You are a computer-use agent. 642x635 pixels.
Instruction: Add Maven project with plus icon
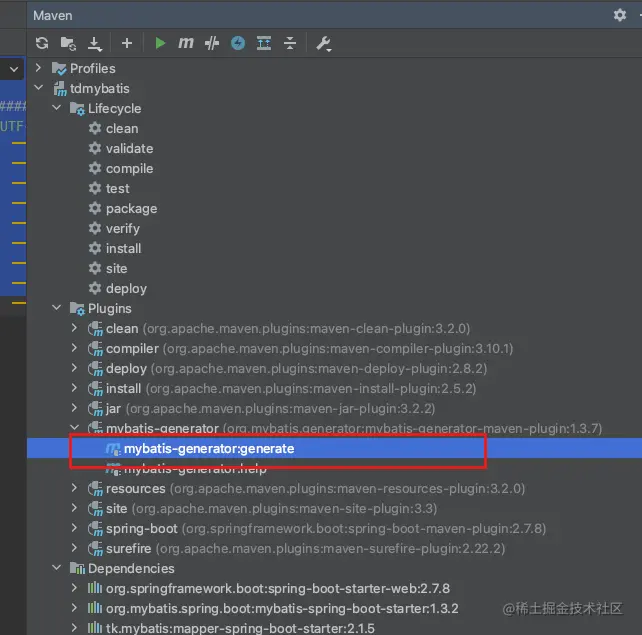pyautogui.click(x=127, y=43)
